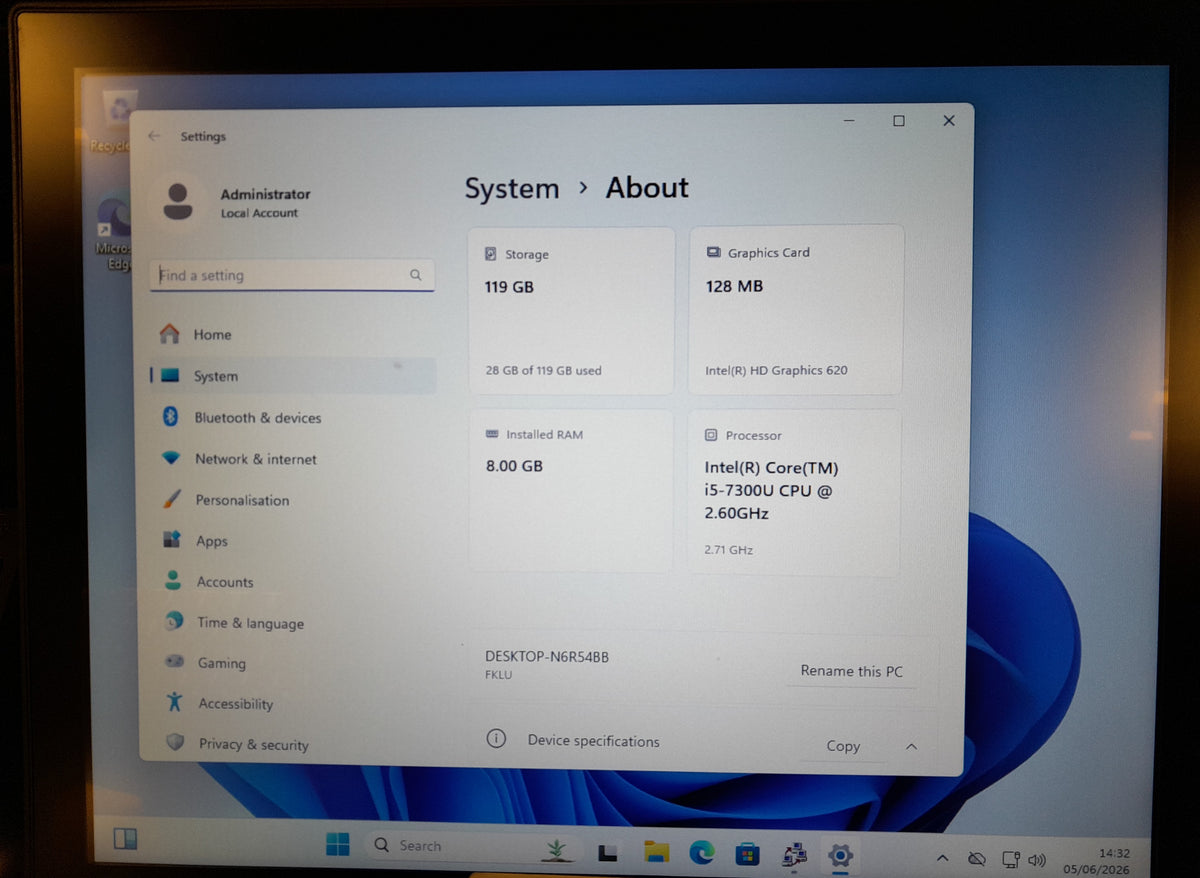Click the Settings gear taskbar icon
The width and height of the screenshot is (1200, 878).
[x=840, y=856]
